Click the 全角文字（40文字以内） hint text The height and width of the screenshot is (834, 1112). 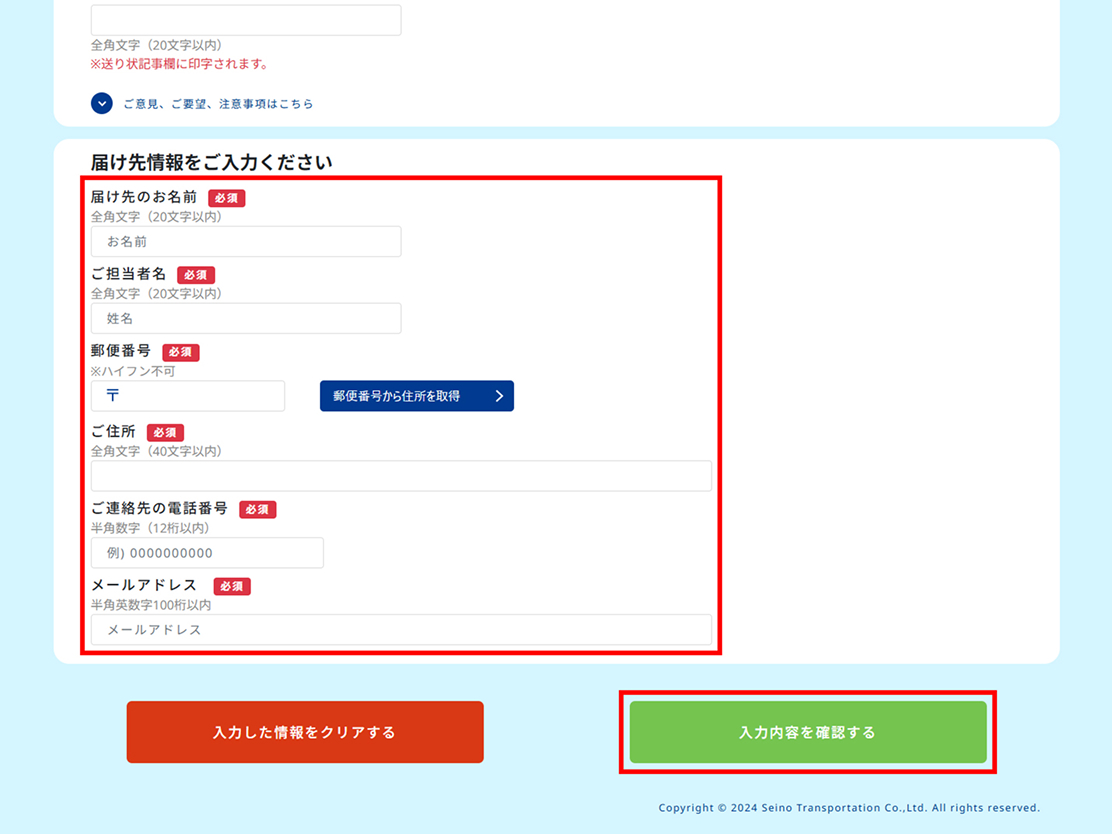click(x=156, y=451)
